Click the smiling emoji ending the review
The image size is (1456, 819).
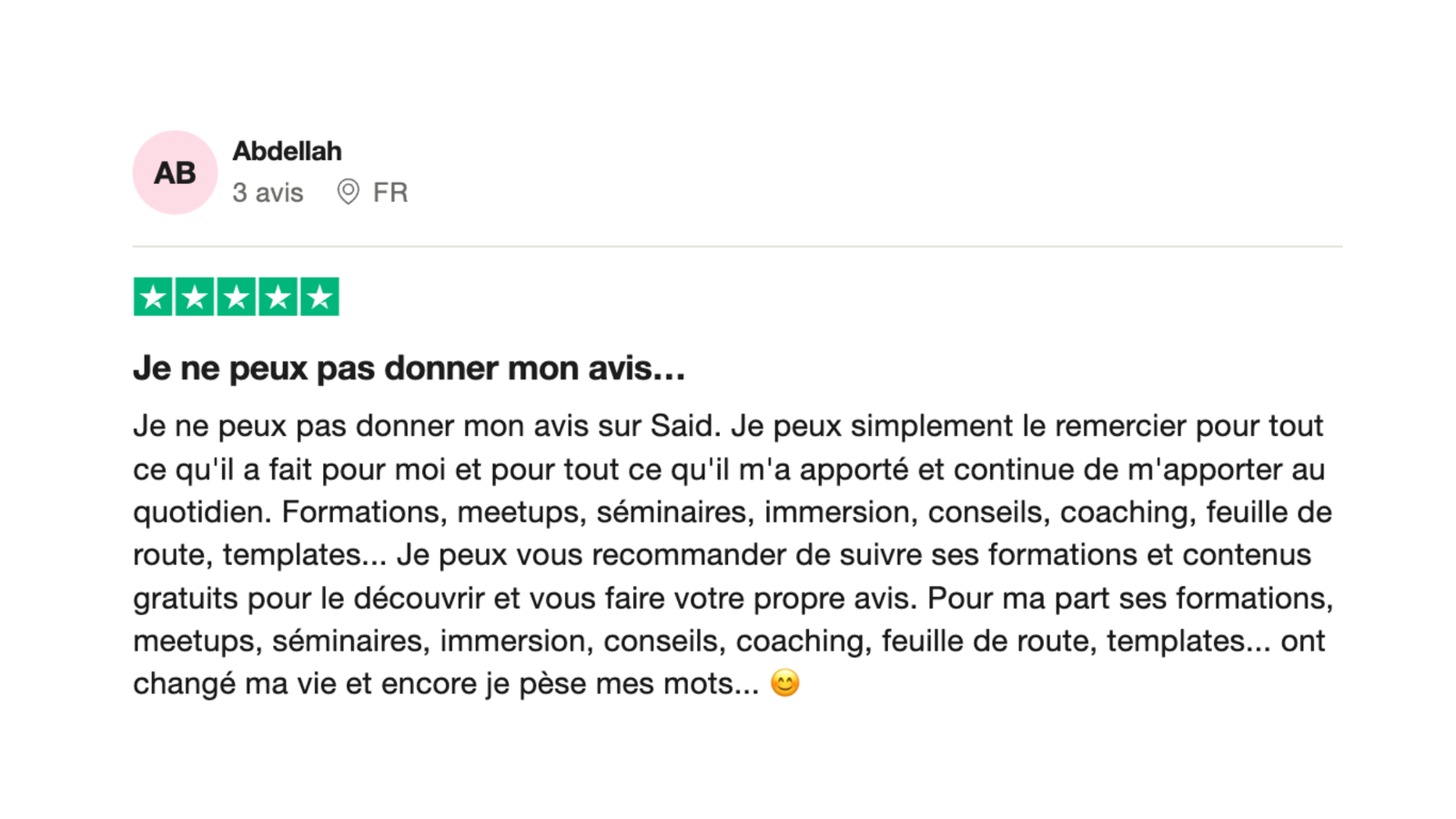[x=784, y=682]
